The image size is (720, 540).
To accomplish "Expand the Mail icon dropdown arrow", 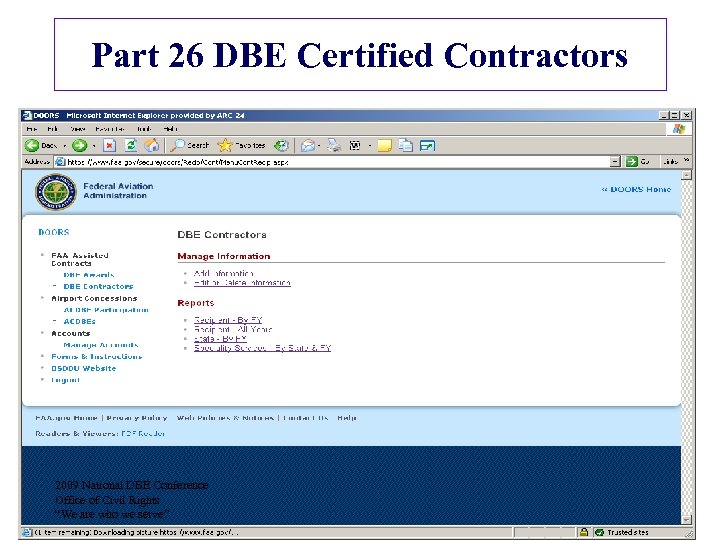I will point(319,146).
